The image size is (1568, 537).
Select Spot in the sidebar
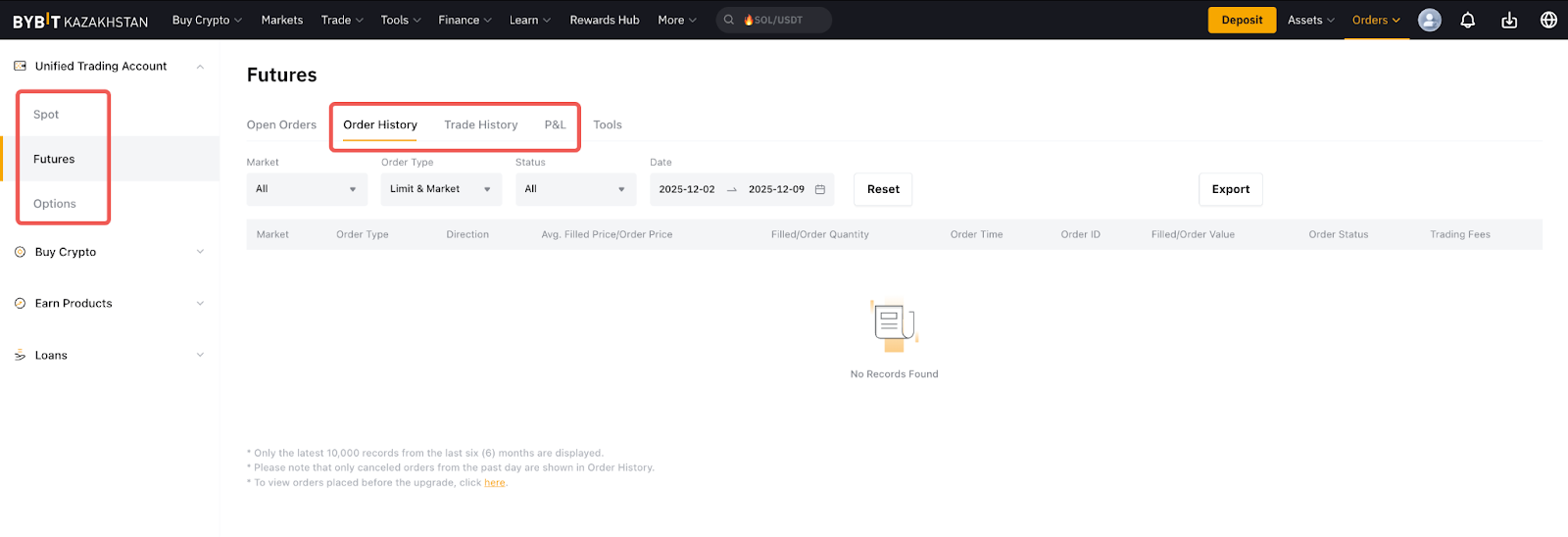click(46, 115)
